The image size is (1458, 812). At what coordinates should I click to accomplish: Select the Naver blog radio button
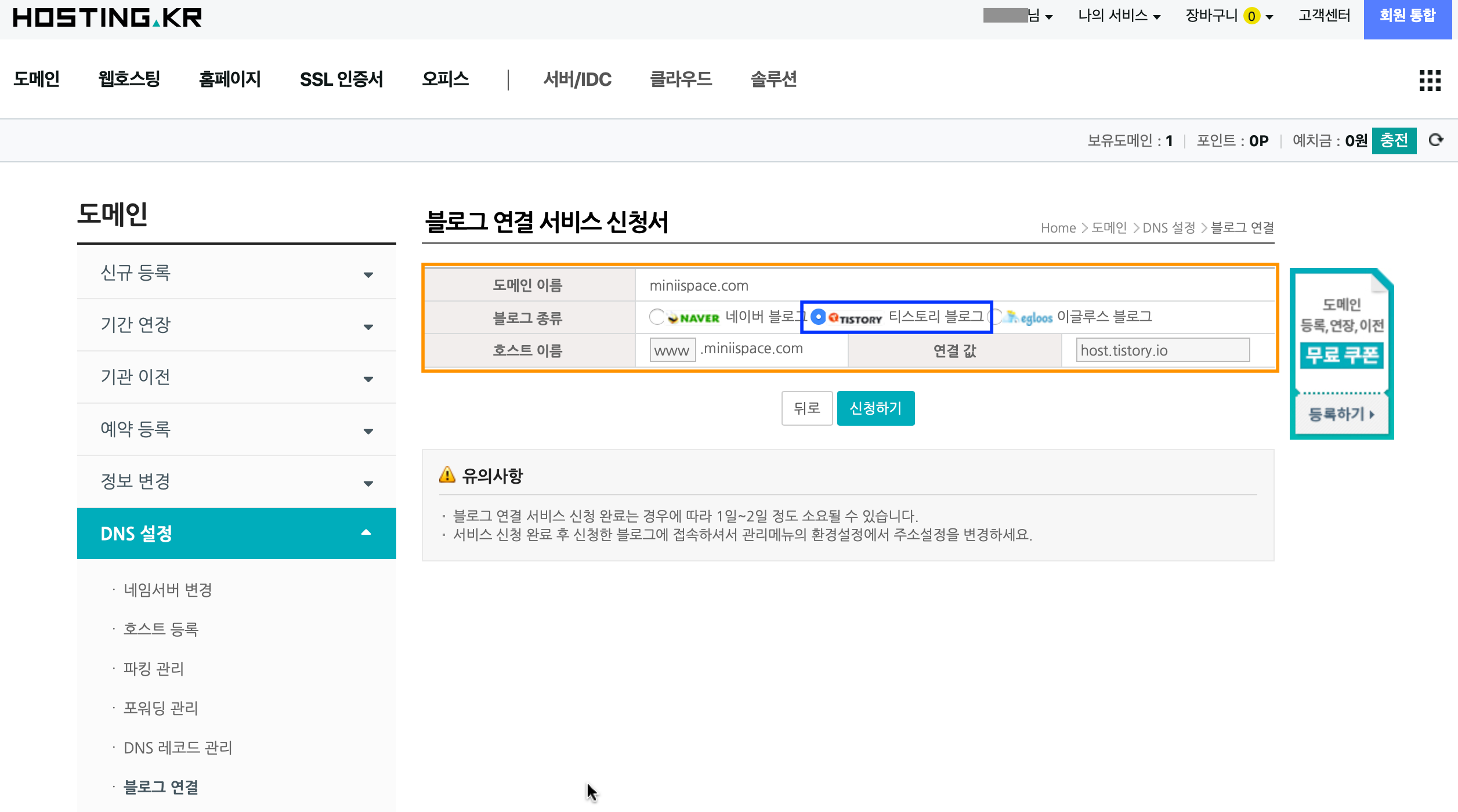(657, 317)
